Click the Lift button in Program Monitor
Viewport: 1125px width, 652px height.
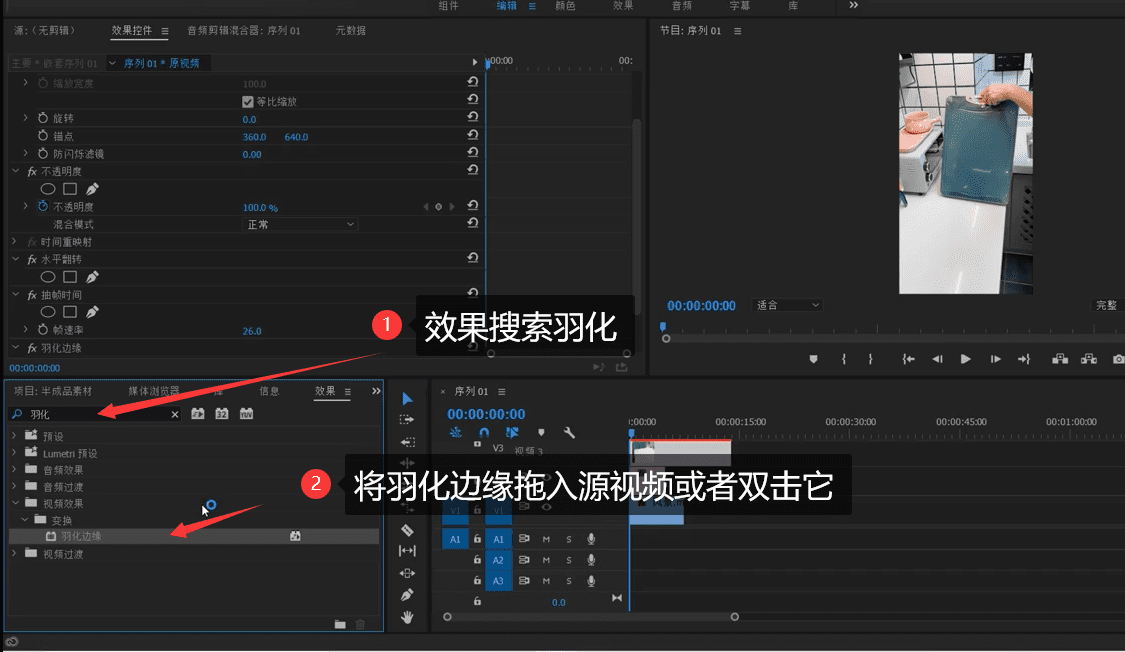pyautogui.click(x=1060, y=359)
